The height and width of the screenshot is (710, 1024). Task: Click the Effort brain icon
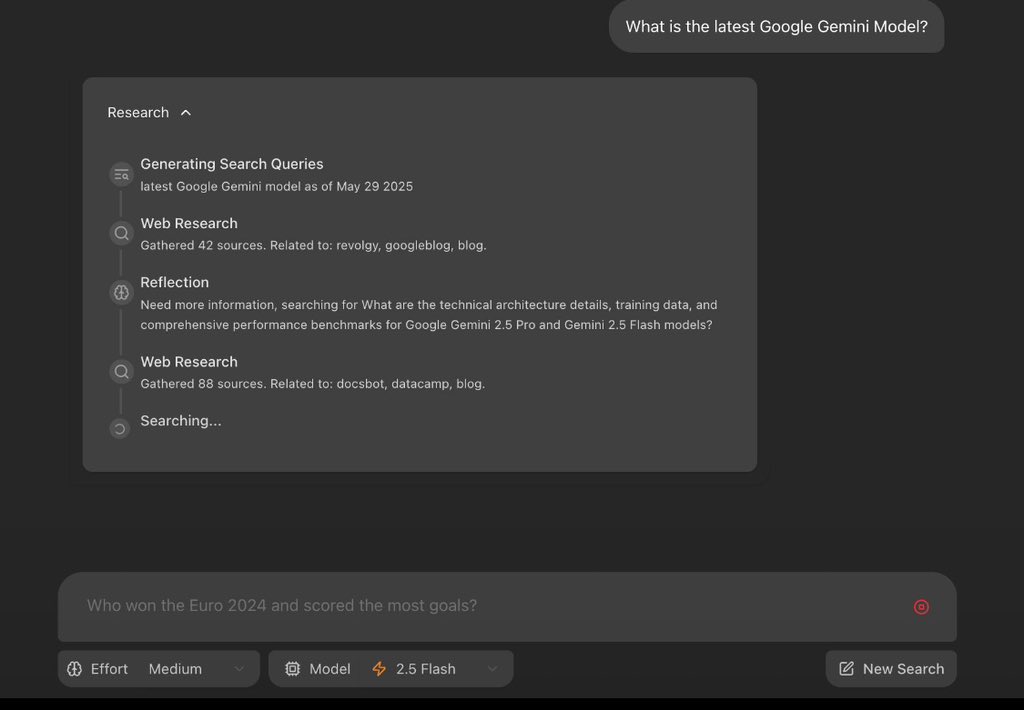click(x=74, y=669)
